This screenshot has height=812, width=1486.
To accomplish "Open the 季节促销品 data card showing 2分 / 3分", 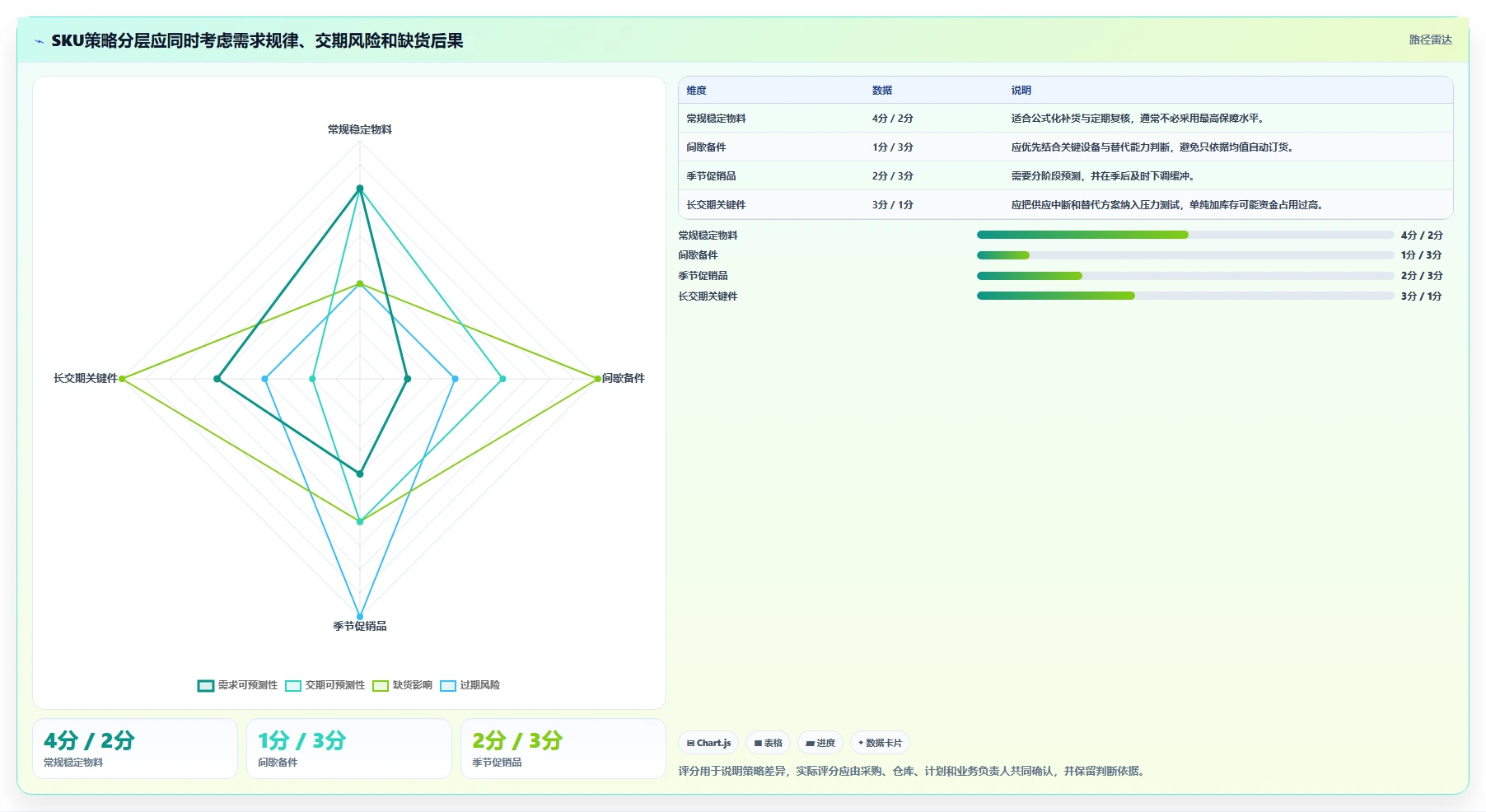I will tap(563, 749).
